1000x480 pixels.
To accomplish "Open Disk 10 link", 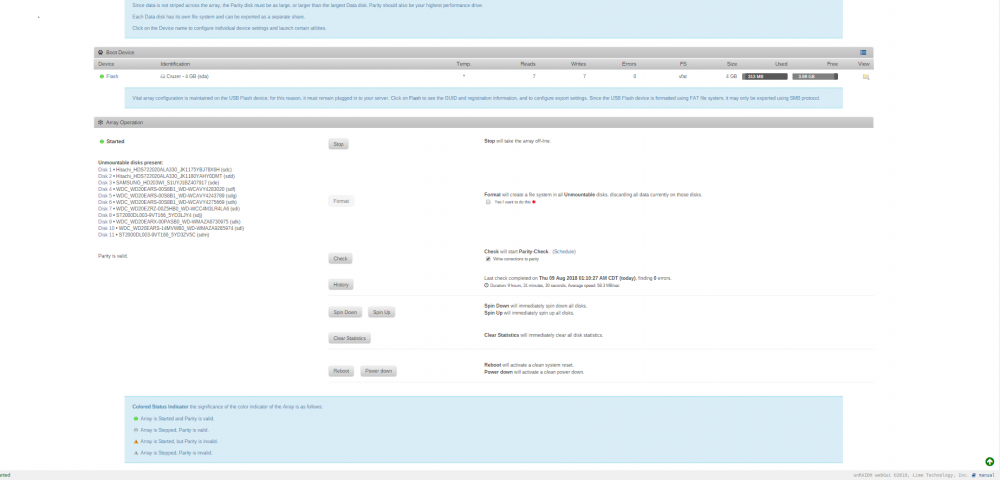I will coord(106,228).
